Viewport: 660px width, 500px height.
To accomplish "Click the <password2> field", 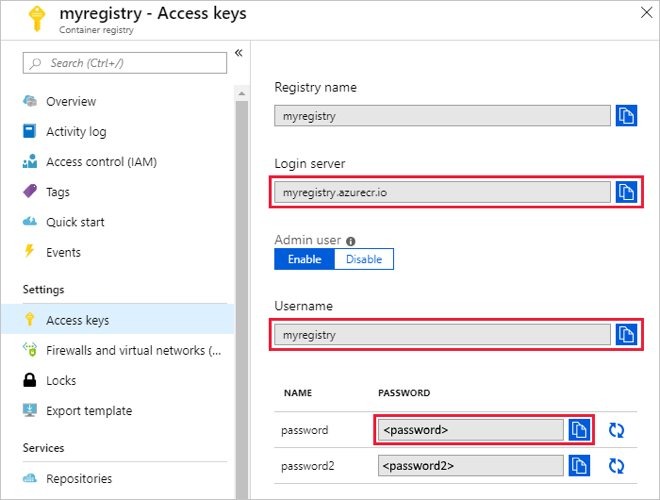I will [x=471, y=465].
